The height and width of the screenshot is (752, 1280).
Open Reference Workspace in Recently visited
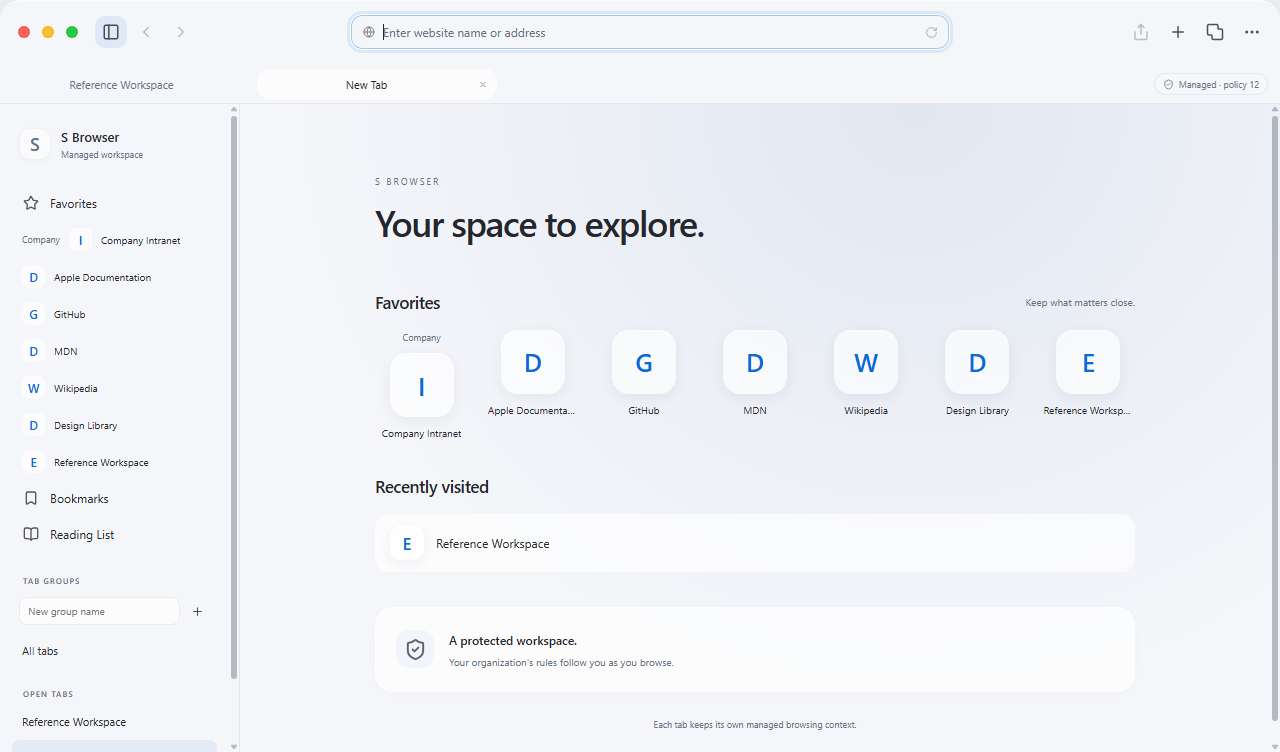point(755,544)
